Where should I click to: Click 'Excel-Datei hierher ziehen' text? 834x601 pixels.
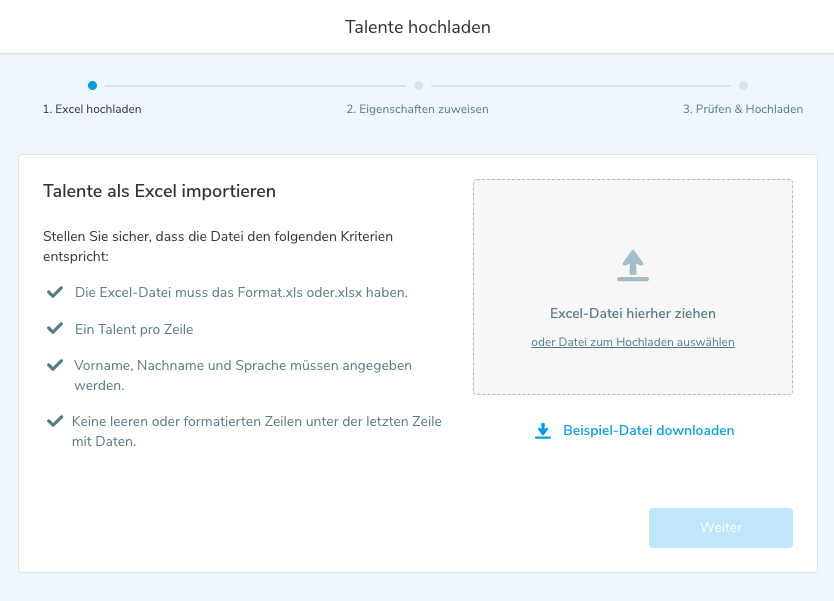[x=632, y=313]
